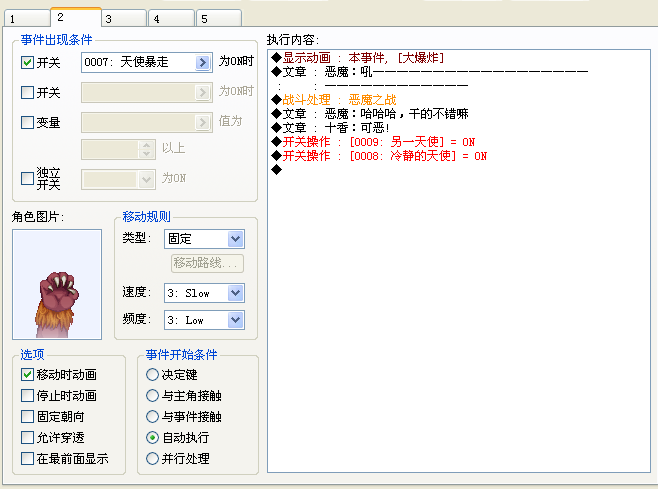Enable the second 开关 condition checkbox
The image size is (658, 489).
pos(27,92)
